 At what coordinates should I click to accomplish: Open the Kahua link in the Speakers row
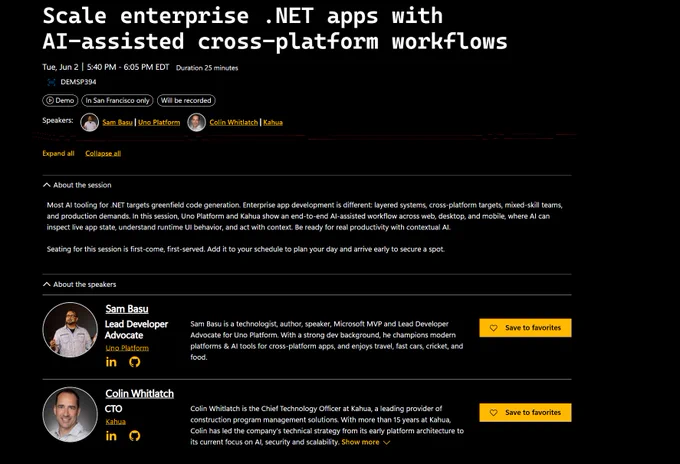[273, 123]
